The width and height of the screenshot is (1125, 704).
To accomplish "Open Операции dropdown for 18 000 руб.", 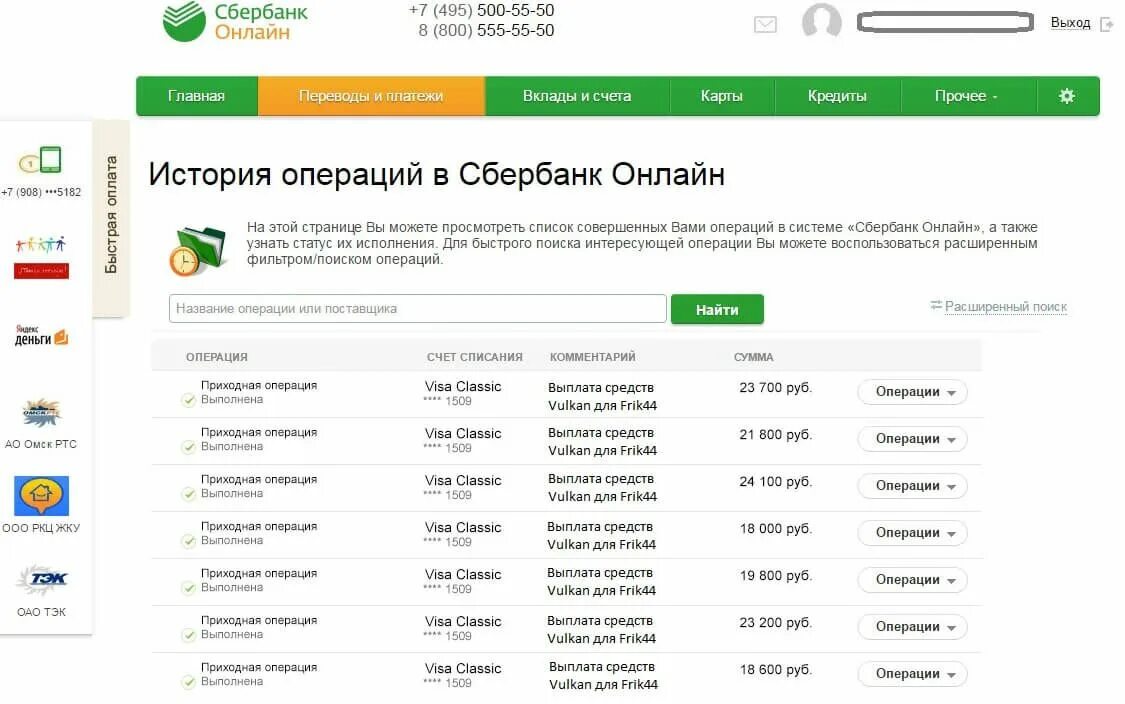I will coord(913,533).
